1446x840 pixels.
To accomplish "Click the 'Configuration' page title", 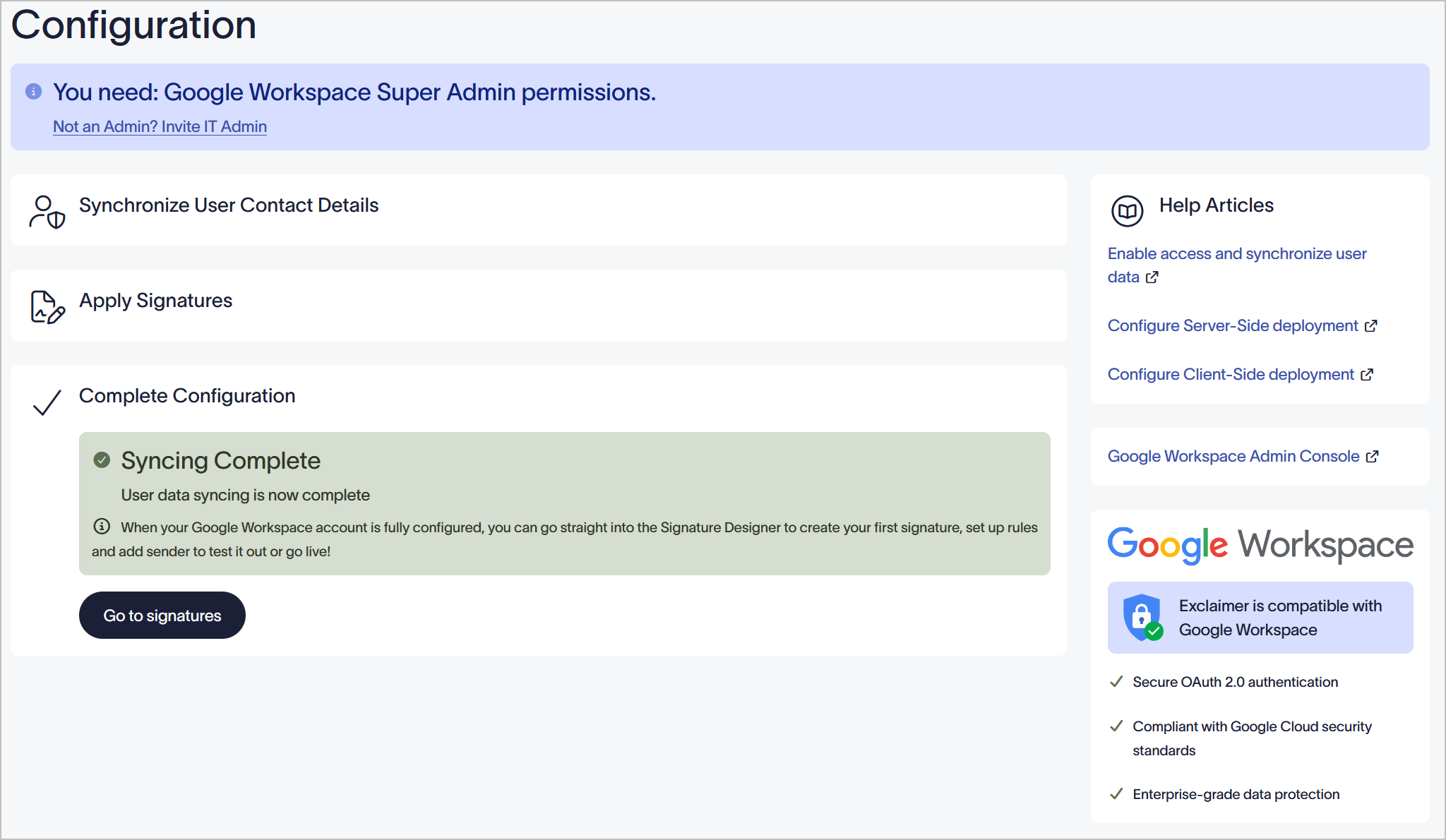I will 133,25.
